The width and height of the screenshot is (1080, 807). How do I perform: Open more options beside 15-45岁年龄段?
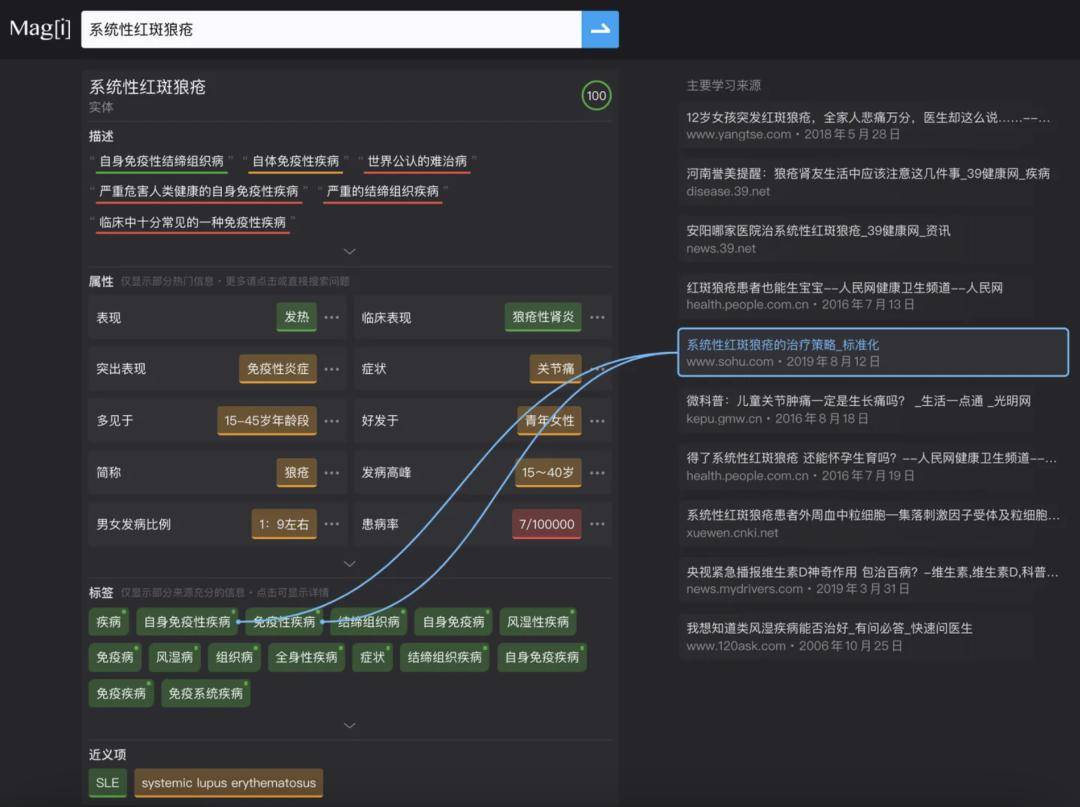point(332,421)
